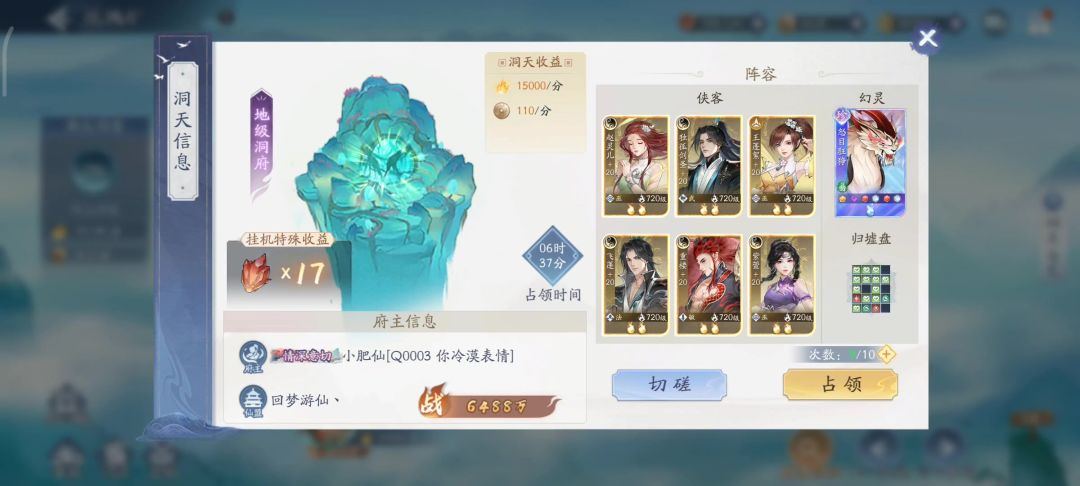Image resolution: width=1080 pixels, height=486 pixels.
Task: Open the 飞蓬 hero card
Action: coord(636,284)
